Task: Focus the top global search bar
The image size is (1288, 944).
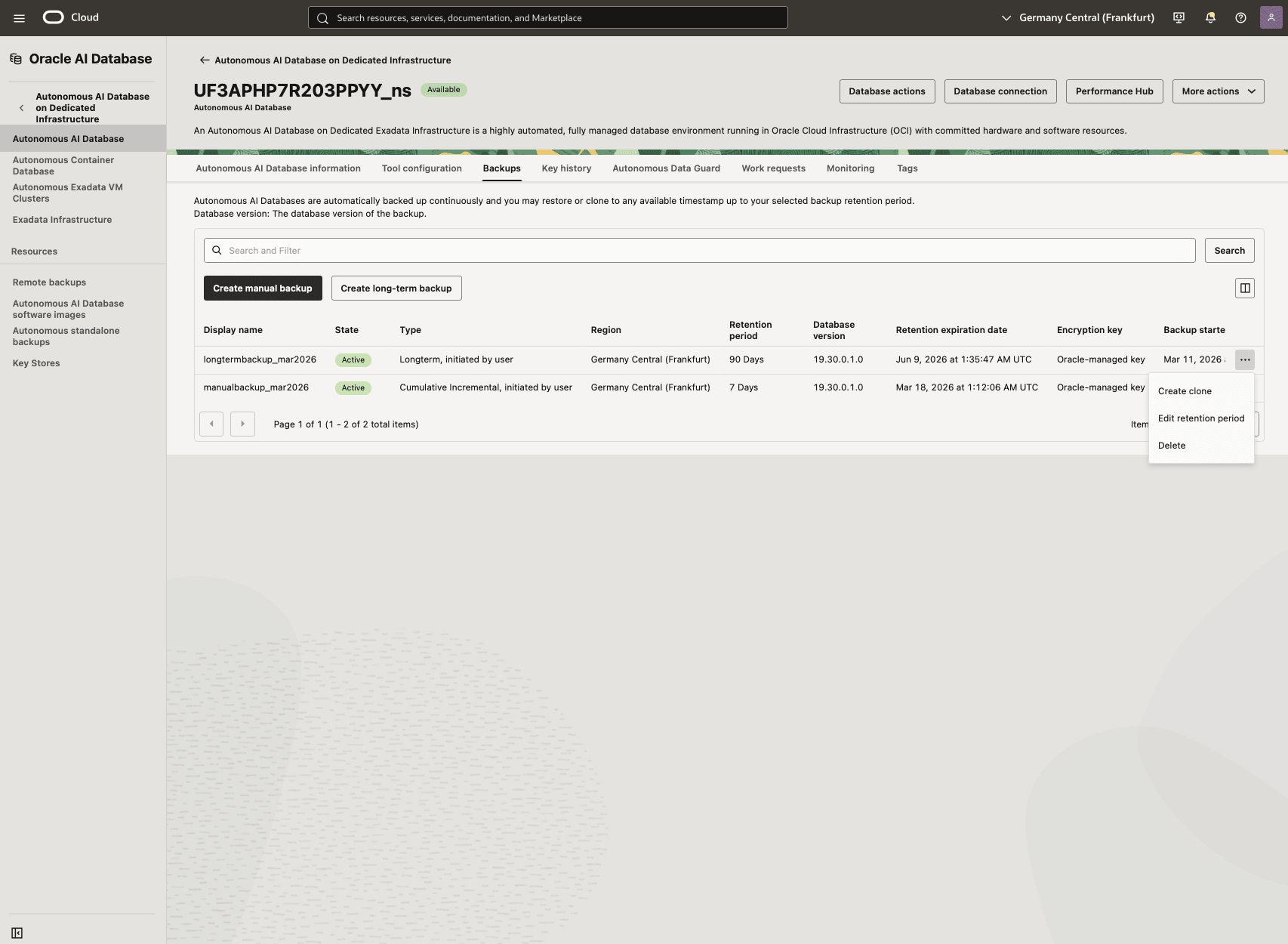Action: (547, 17)
